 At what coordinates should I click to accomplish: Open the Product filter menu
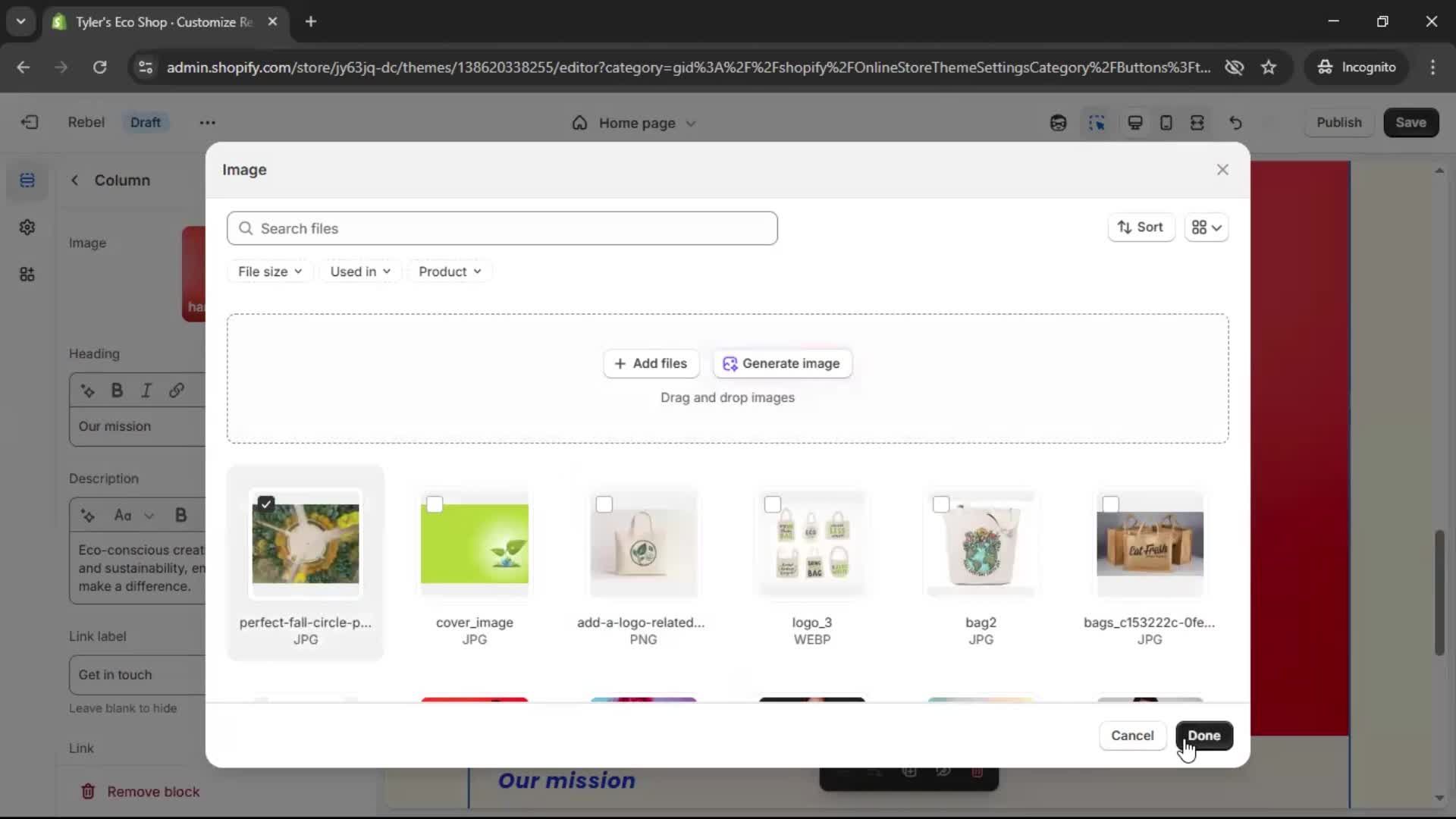450,271
